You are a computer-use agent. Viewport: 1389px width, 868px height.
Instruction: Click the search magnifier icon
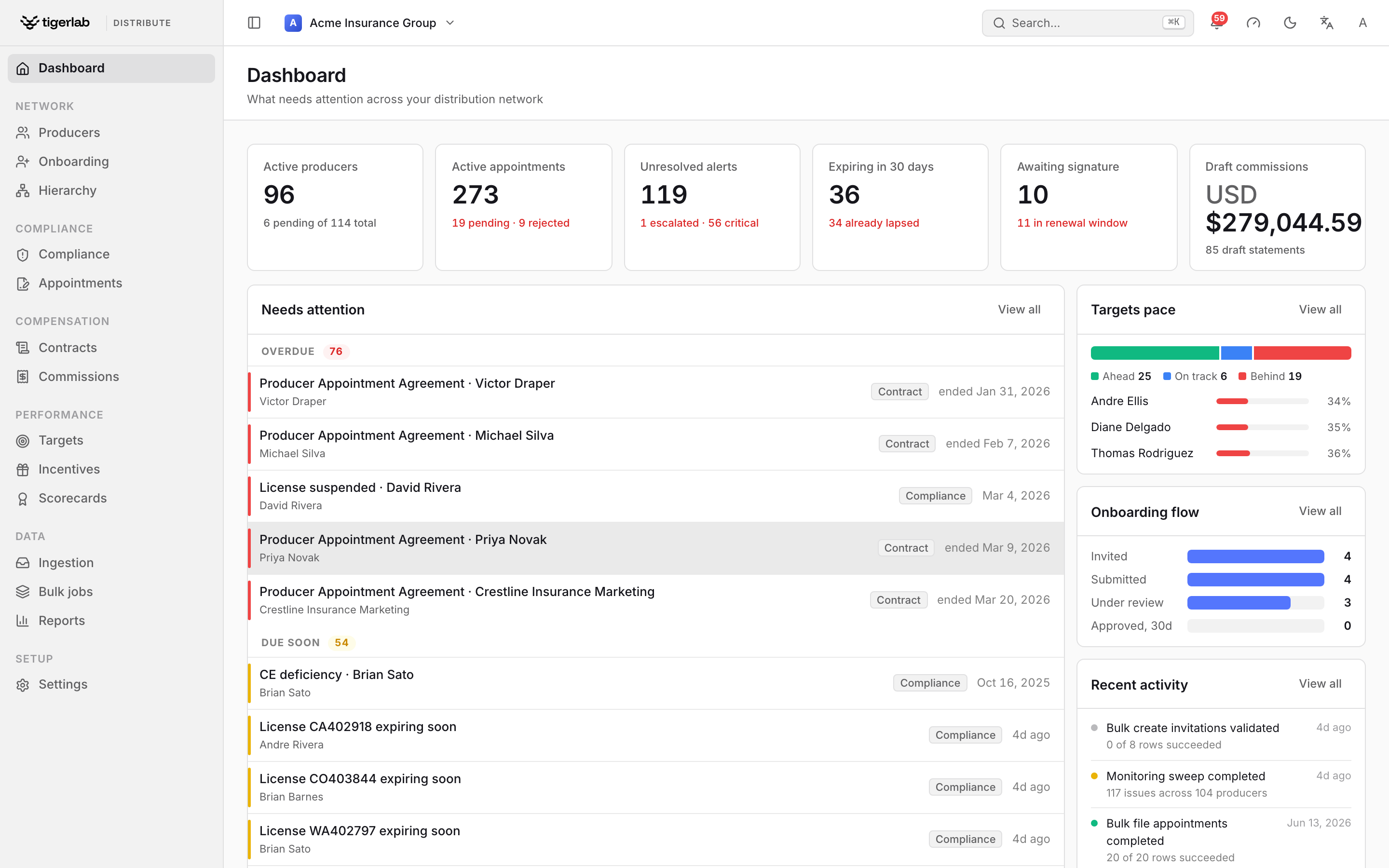(x=999, y=23)
